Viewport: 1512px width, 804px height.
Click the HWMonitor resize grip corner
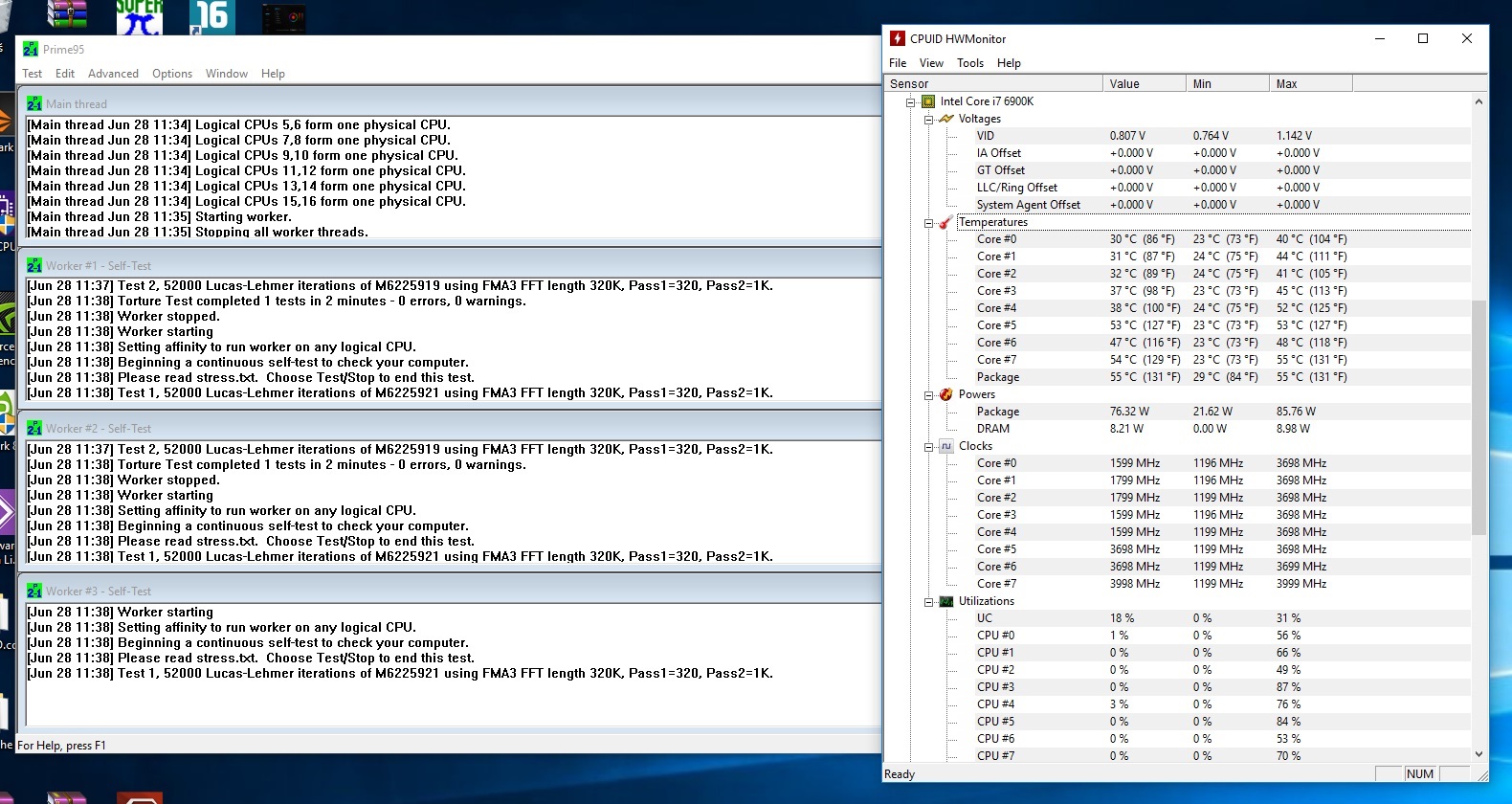pos(1481,774)
